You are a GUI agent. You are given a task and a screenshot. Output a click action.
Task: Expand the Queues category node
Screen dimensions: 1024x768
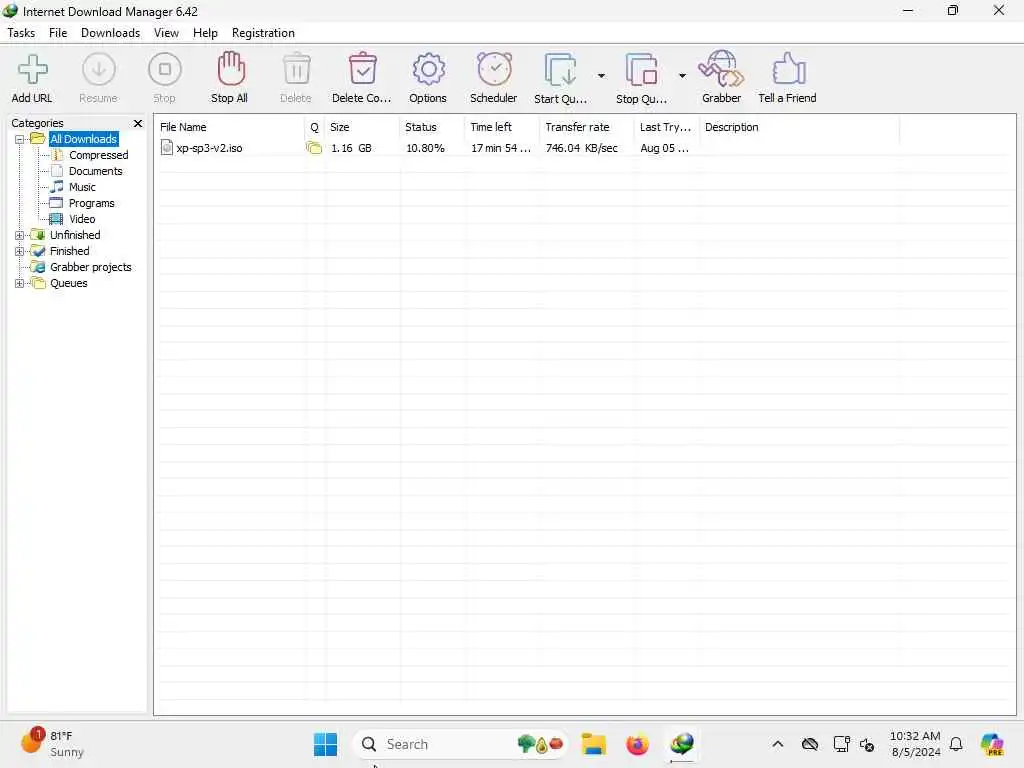[x=20, y=283]
